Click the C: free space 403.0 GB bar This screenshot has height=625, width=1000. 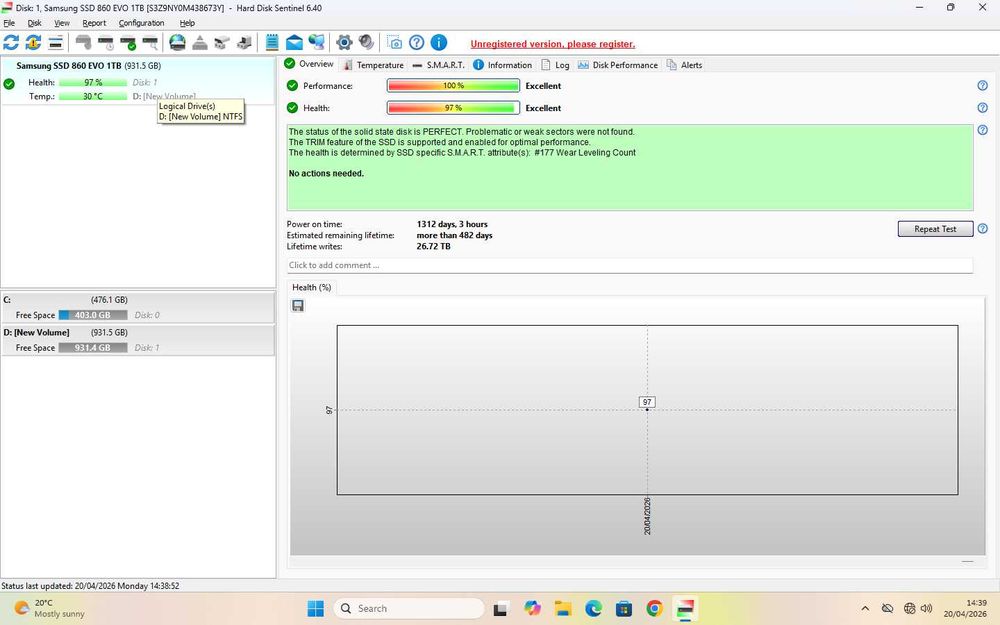[x=93, y=315]
